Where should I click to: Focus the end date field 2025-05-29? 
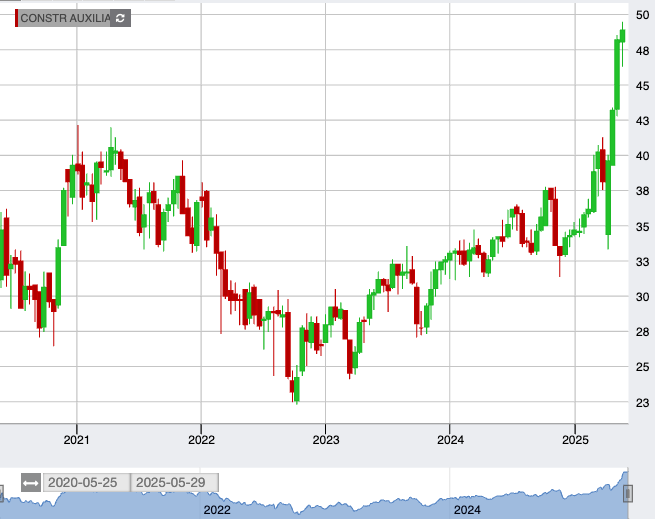point(174,483)
